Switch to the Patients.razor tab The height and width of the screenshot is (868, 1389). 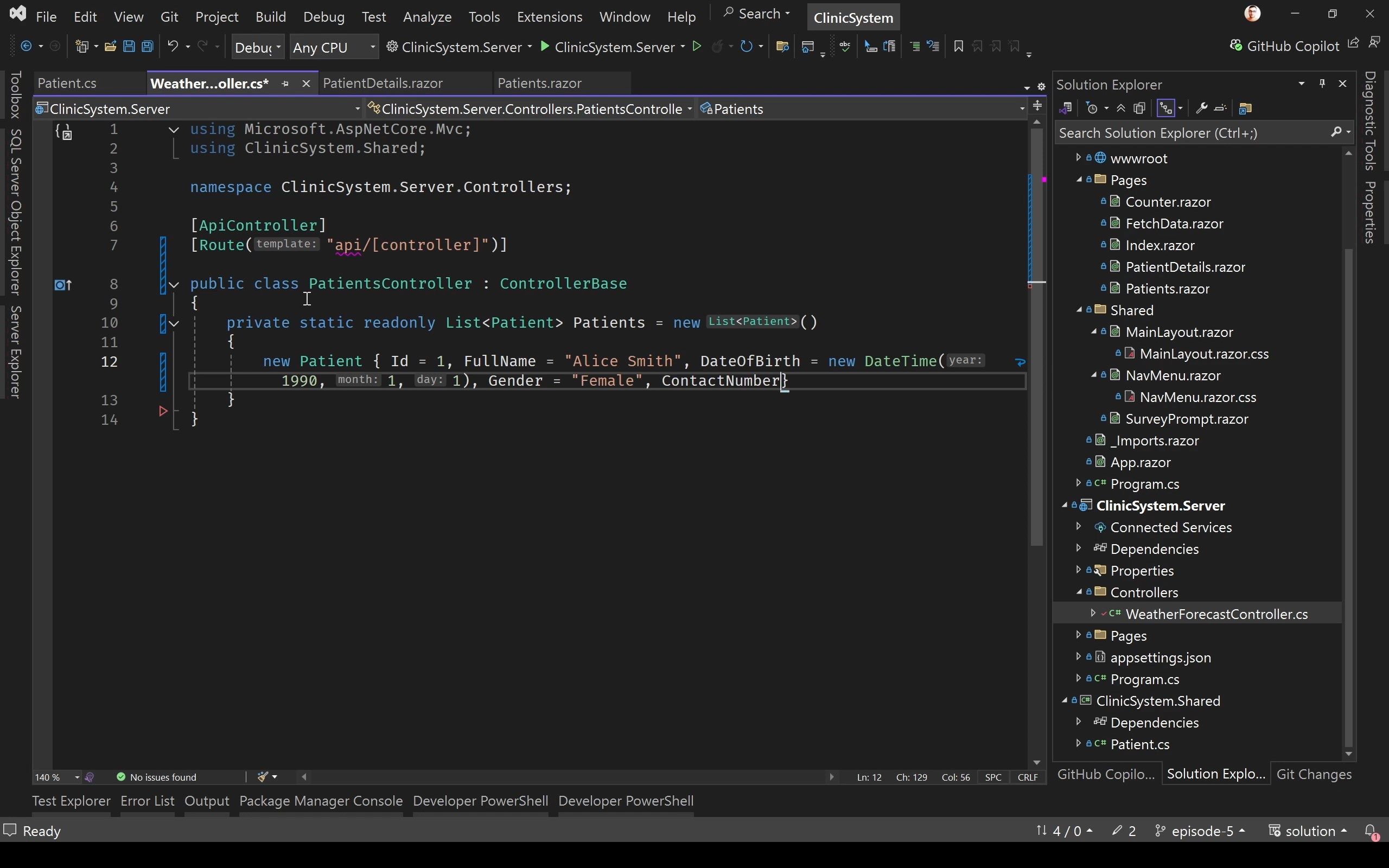(x=538, y=82)
